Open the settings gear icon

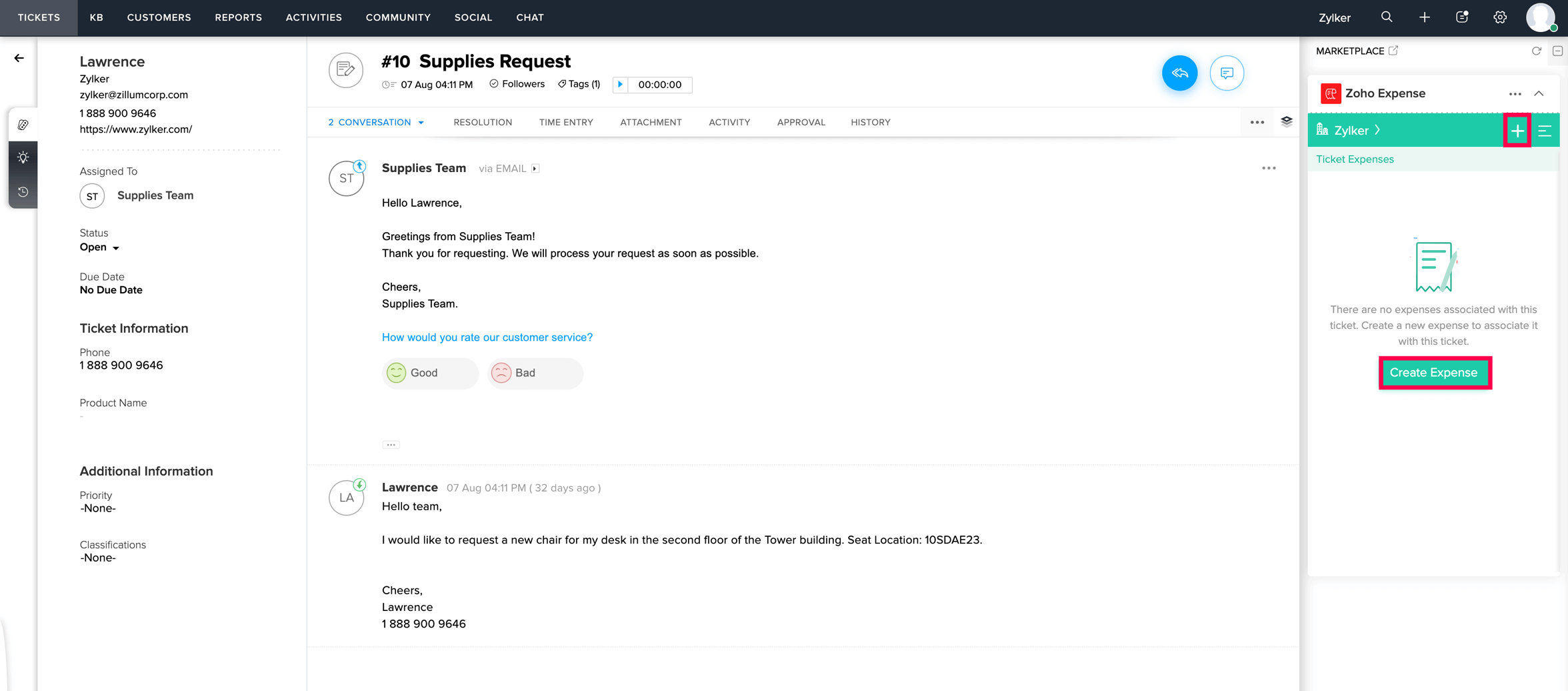click(1499, 17)
